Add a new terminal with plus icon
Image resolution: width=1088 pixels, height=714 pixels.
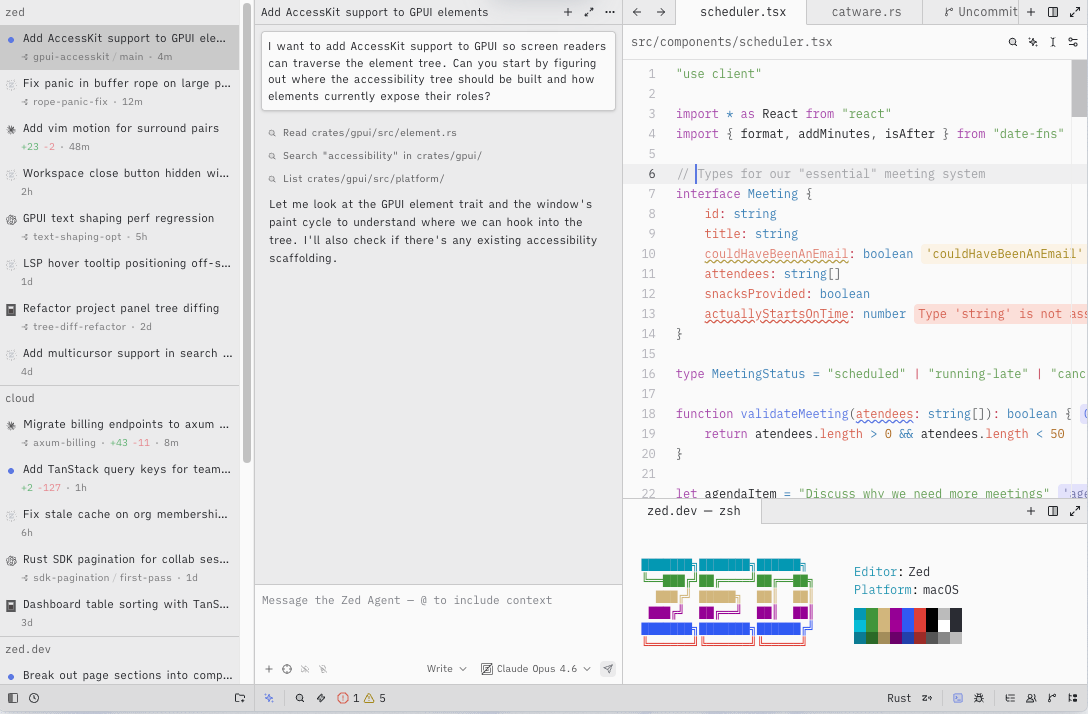pyautogui.click(x=1030, y=511)
